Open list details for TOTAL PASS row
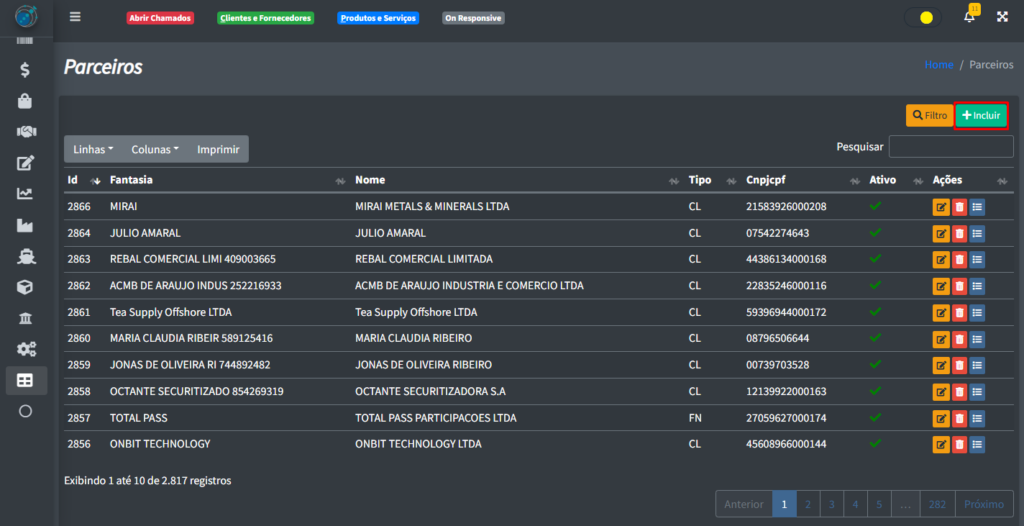The image size is (1024, 526). (977, 417)
